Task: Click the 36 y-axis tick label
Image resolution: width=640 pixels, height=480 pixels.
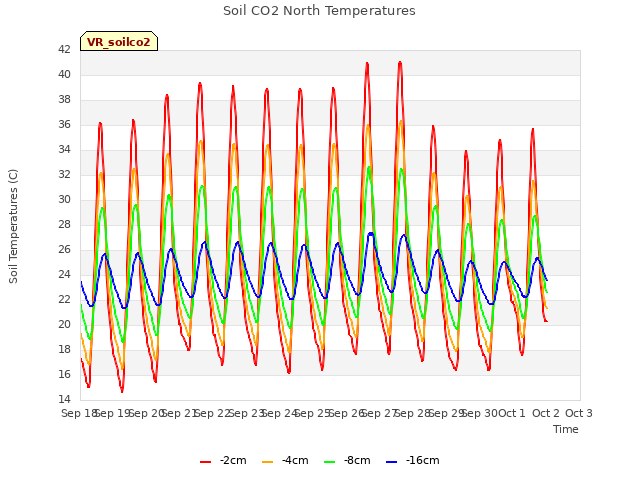Action: pyautogui.click(x=64, y=124)
